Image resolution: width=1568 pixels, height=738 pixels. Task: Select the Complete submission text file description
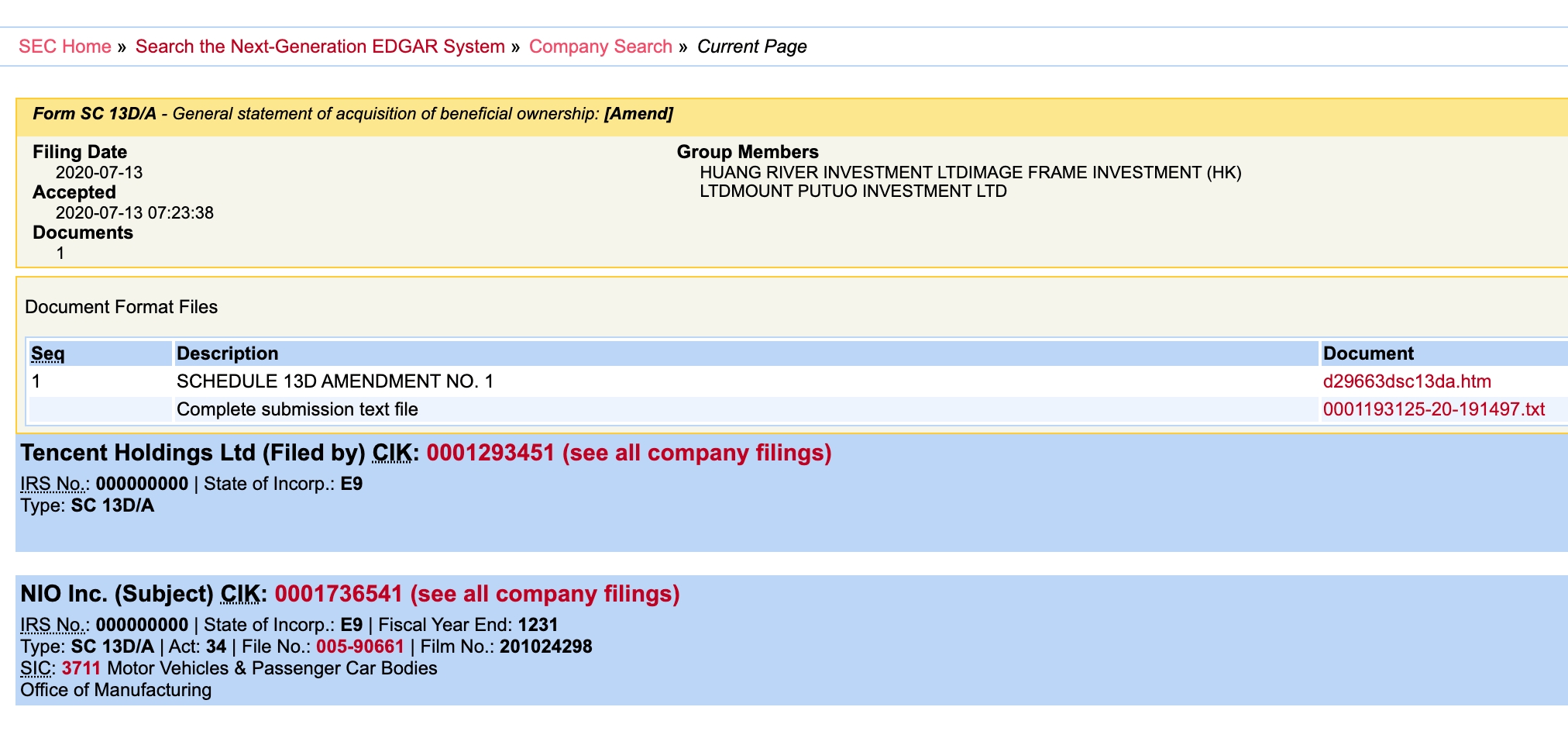point(297,409)
